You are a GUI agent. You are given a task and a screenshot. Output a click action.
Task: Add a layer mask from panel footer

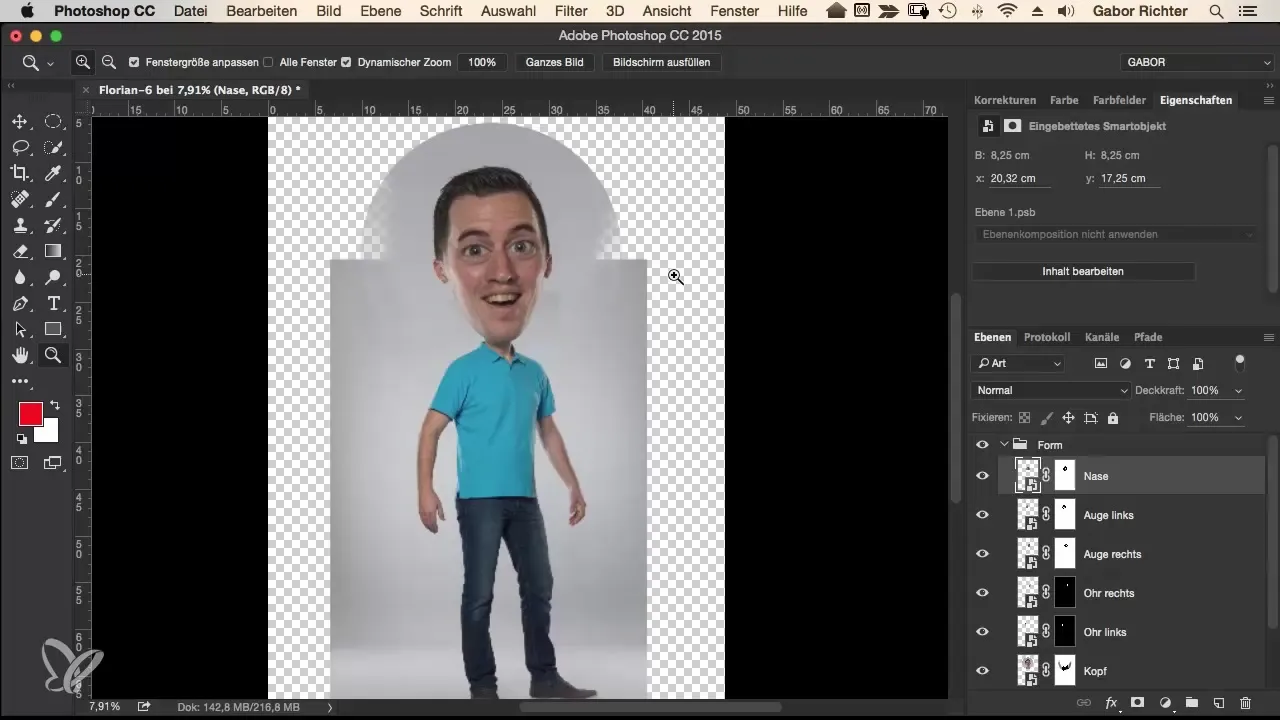pos(1137,704)
